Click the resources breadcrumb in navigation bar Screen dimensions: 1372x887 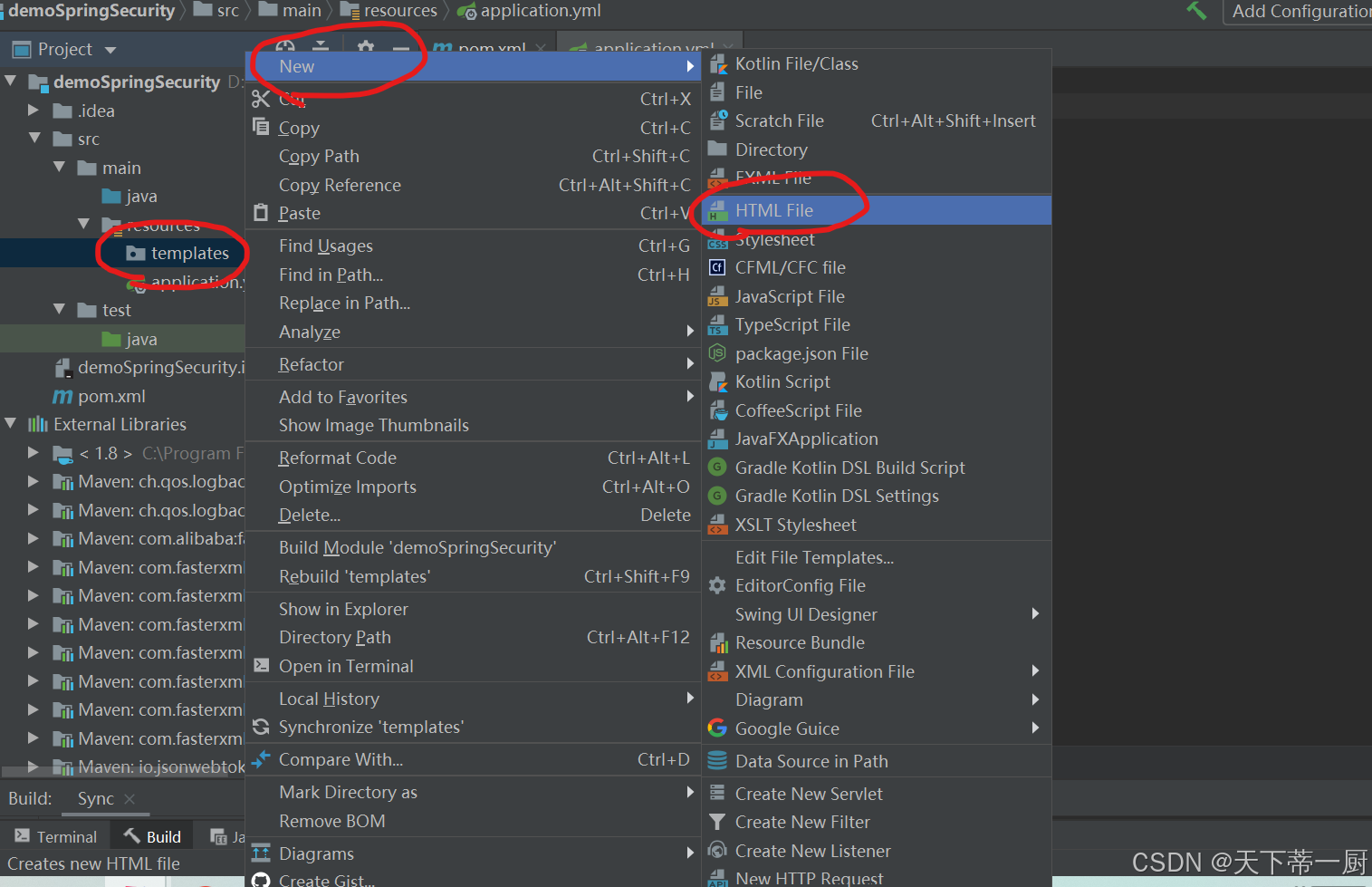pos(389,11)
